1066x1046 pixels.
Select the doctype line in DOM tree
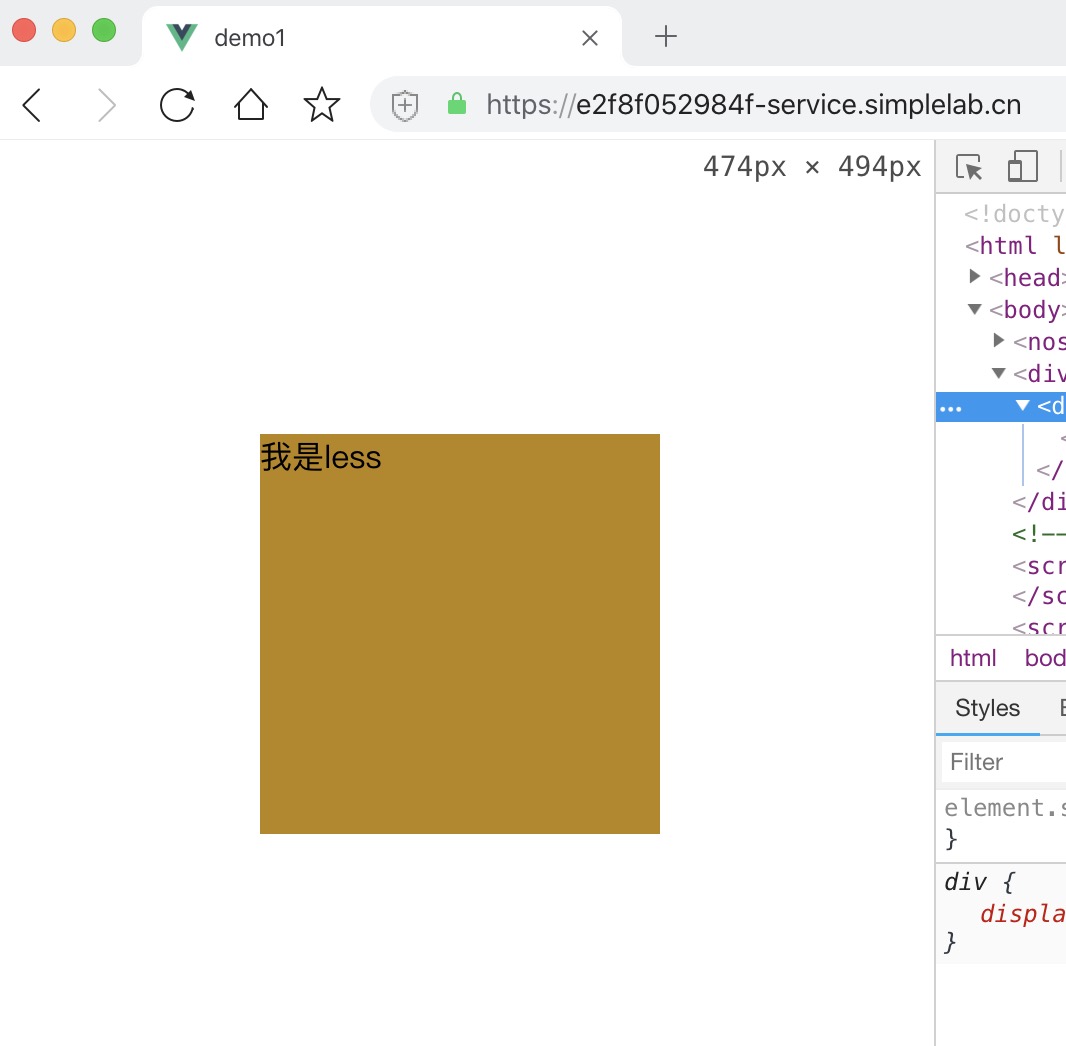coord(1014,213)
